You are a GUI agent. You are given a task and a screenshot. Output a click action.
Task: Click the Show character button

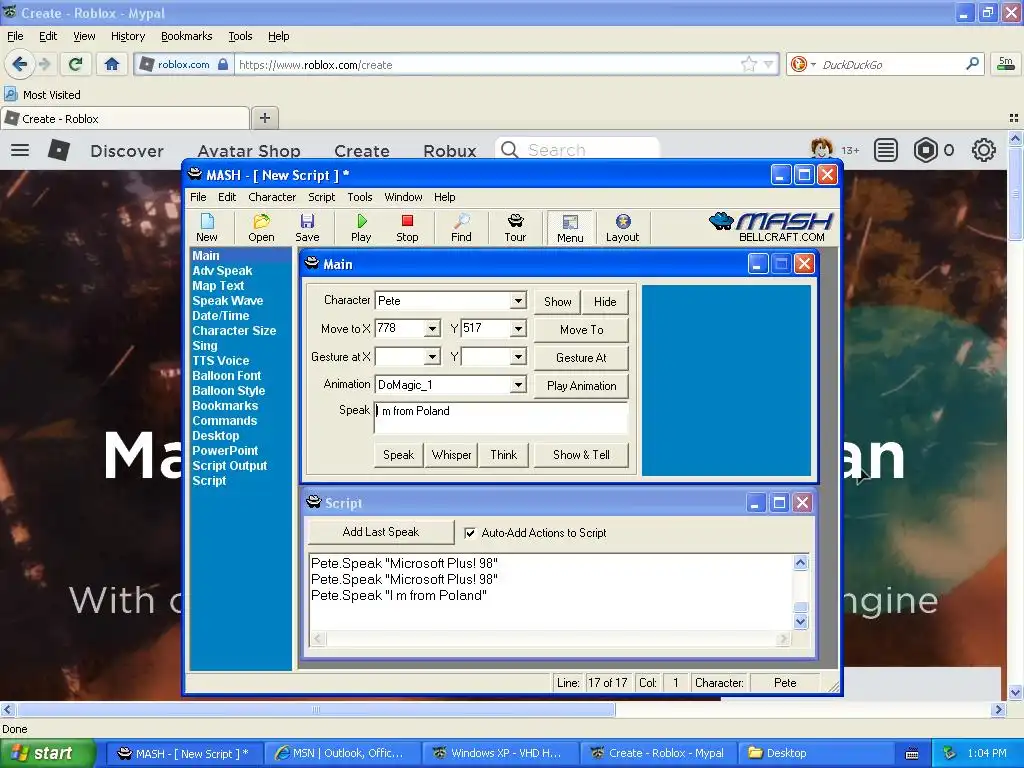coord(558,302)
